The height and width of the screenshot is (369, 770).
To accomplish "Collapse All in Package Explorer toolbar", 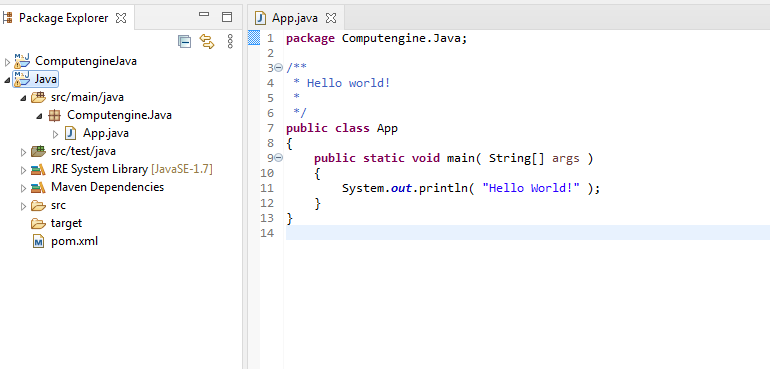I will point(184,42).
